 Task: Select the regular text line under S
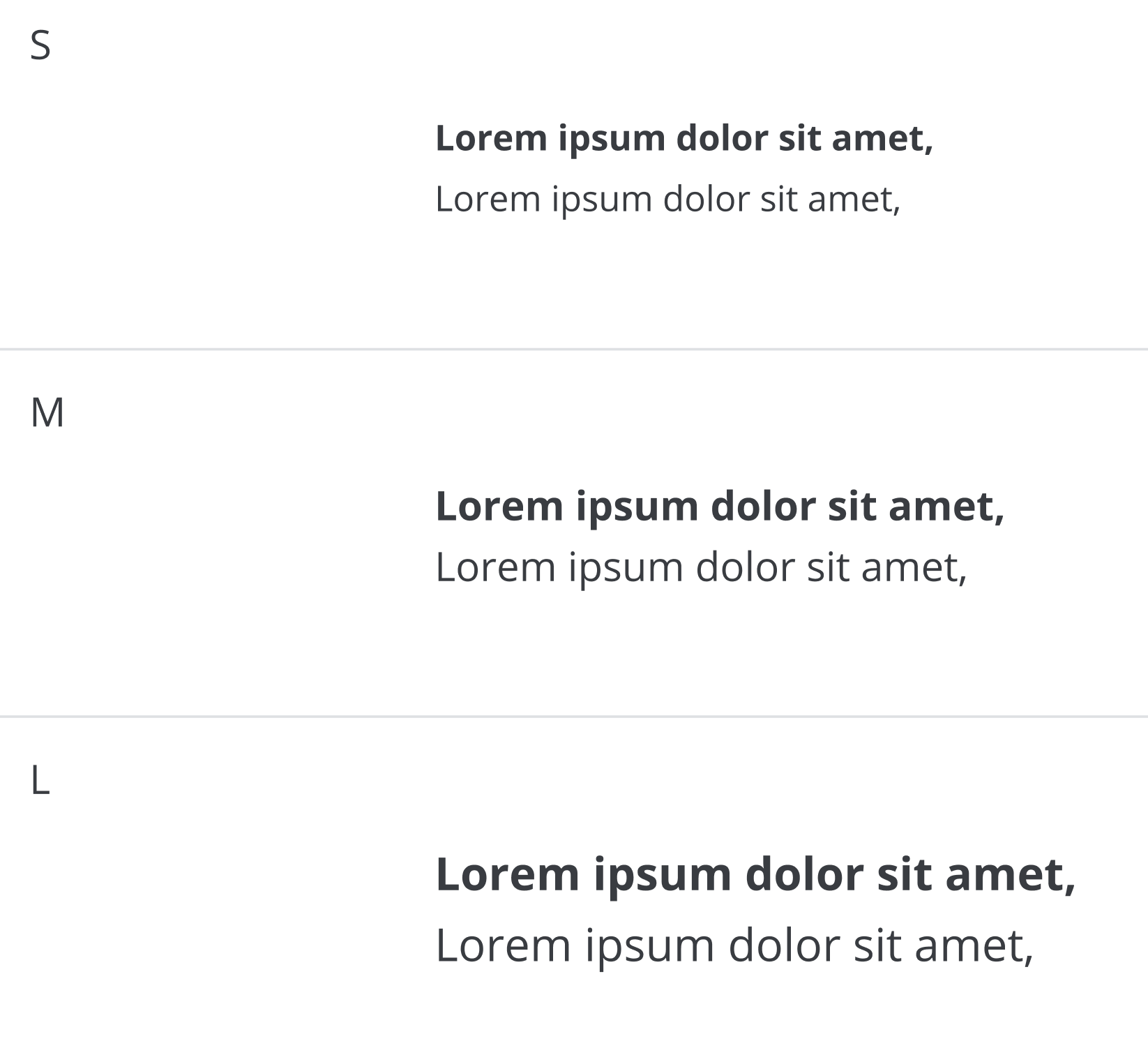pos(667,199)
